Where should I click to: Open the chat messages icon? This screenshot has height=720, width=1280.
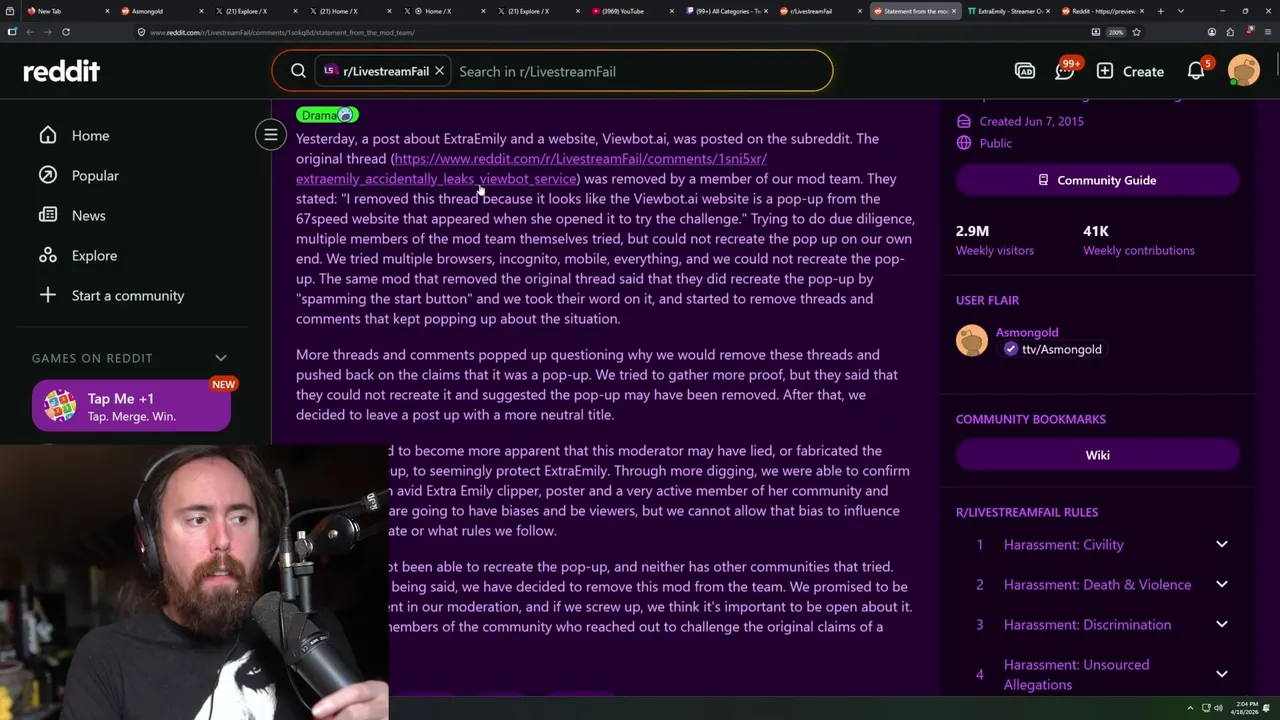(1066, 70)
